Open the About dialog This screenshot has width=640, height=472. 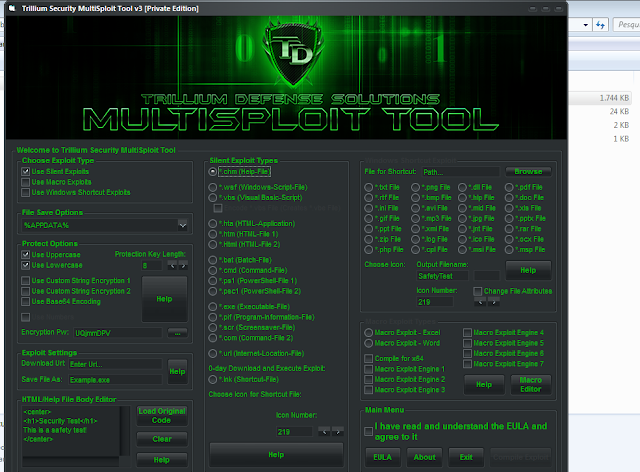pyautogui.click(x=424, y=457)
